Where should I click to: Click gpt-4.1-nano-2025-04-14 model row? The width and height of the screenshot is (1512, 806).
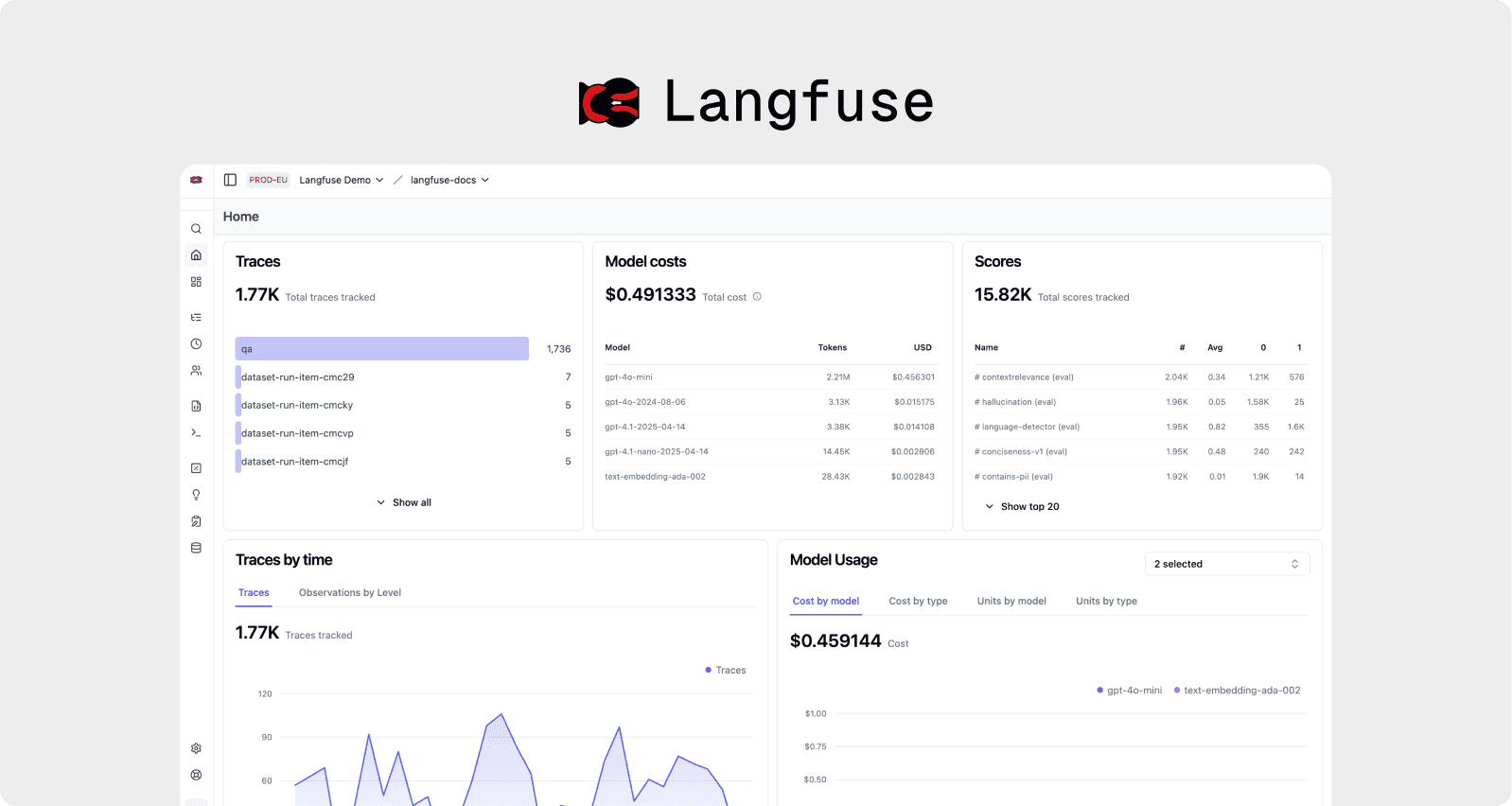point(772,452)
